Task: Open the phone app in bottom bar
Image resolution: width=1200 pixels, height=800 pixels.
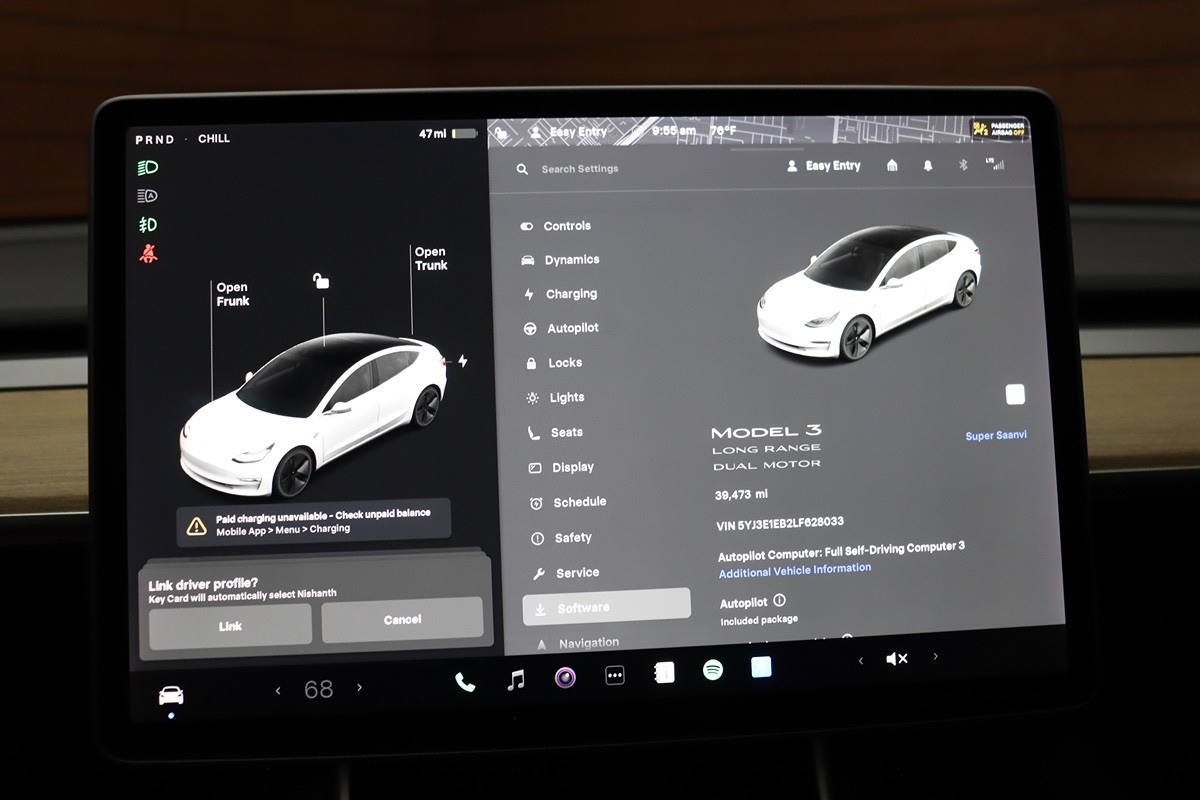Action: coord(465,682)
